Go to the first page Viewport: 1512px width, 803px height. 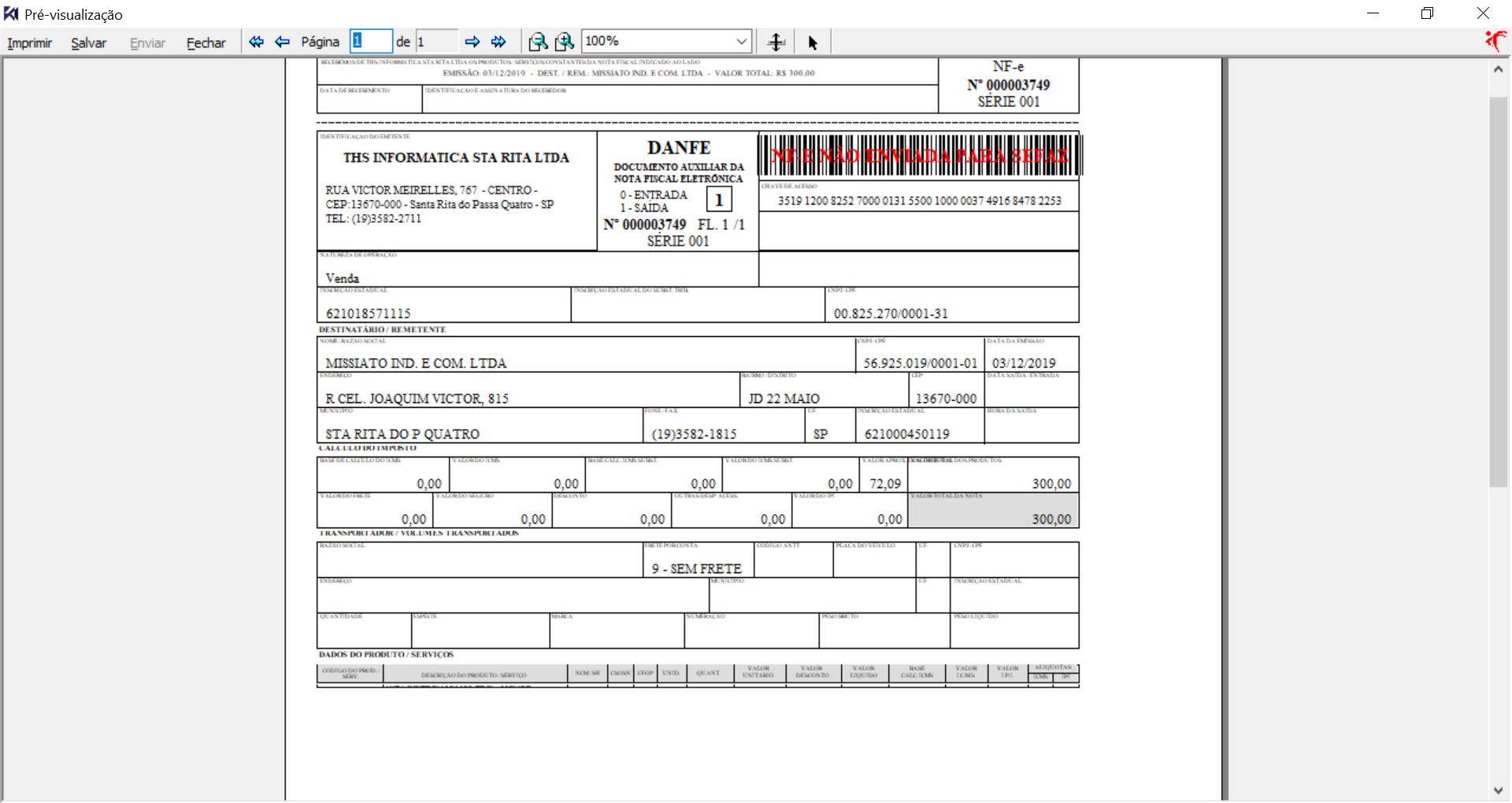point(256,42)
